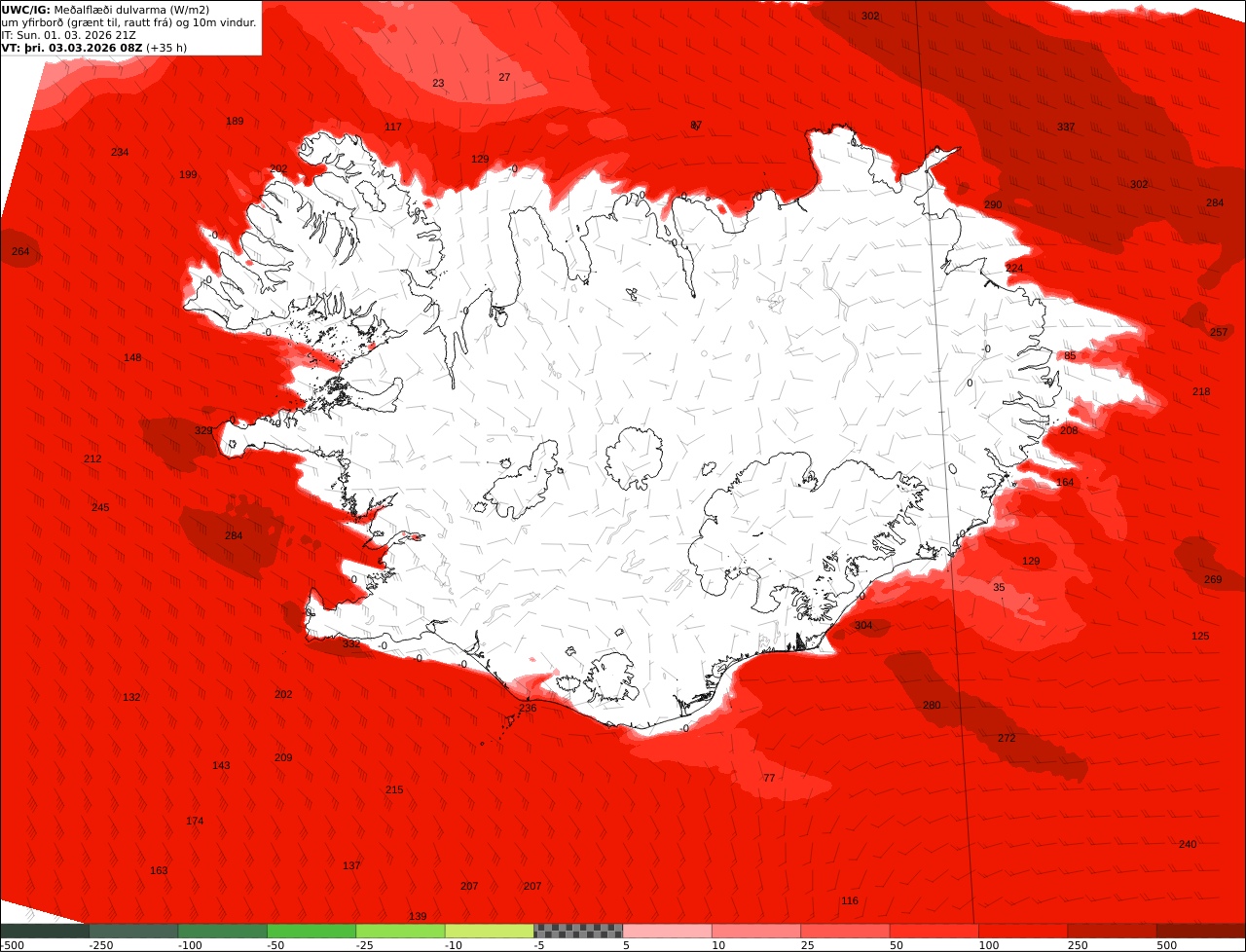The height and width of the screenshot is (952, 1246).
Task: Click the value 269
Action: (1213, 580)
